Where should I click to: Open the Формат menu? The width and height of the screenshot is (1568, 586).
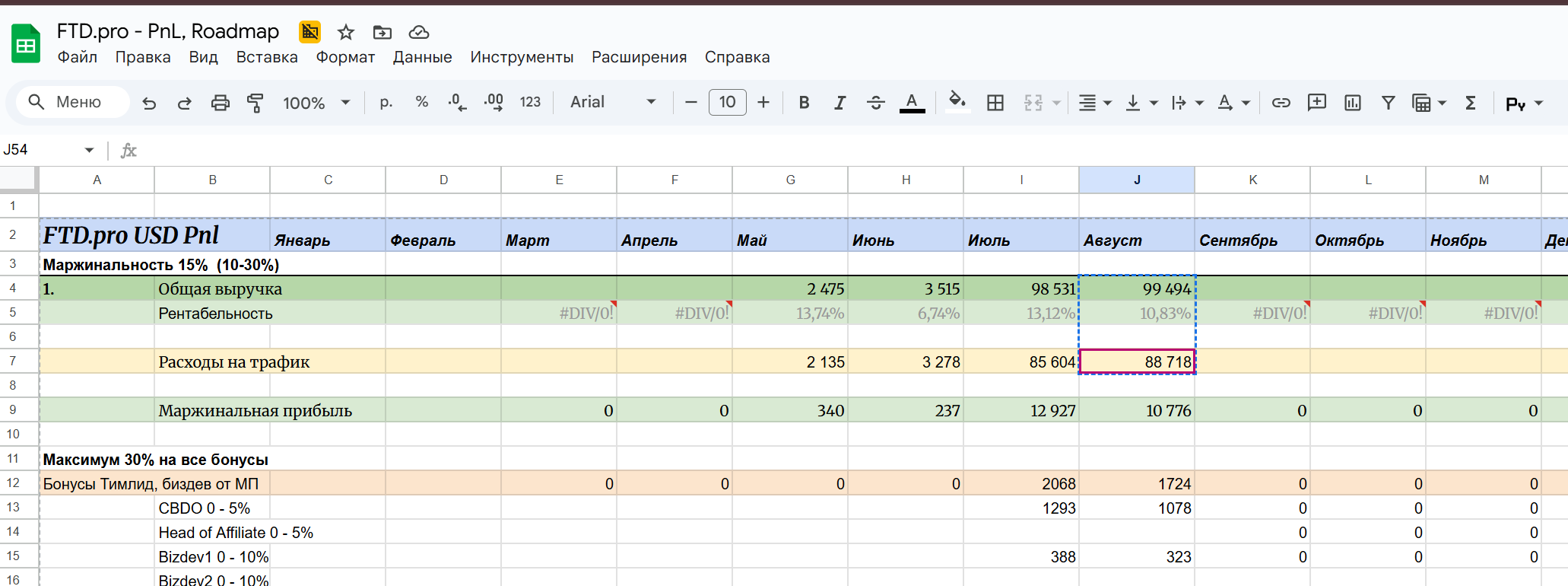(x=345, y=57)
